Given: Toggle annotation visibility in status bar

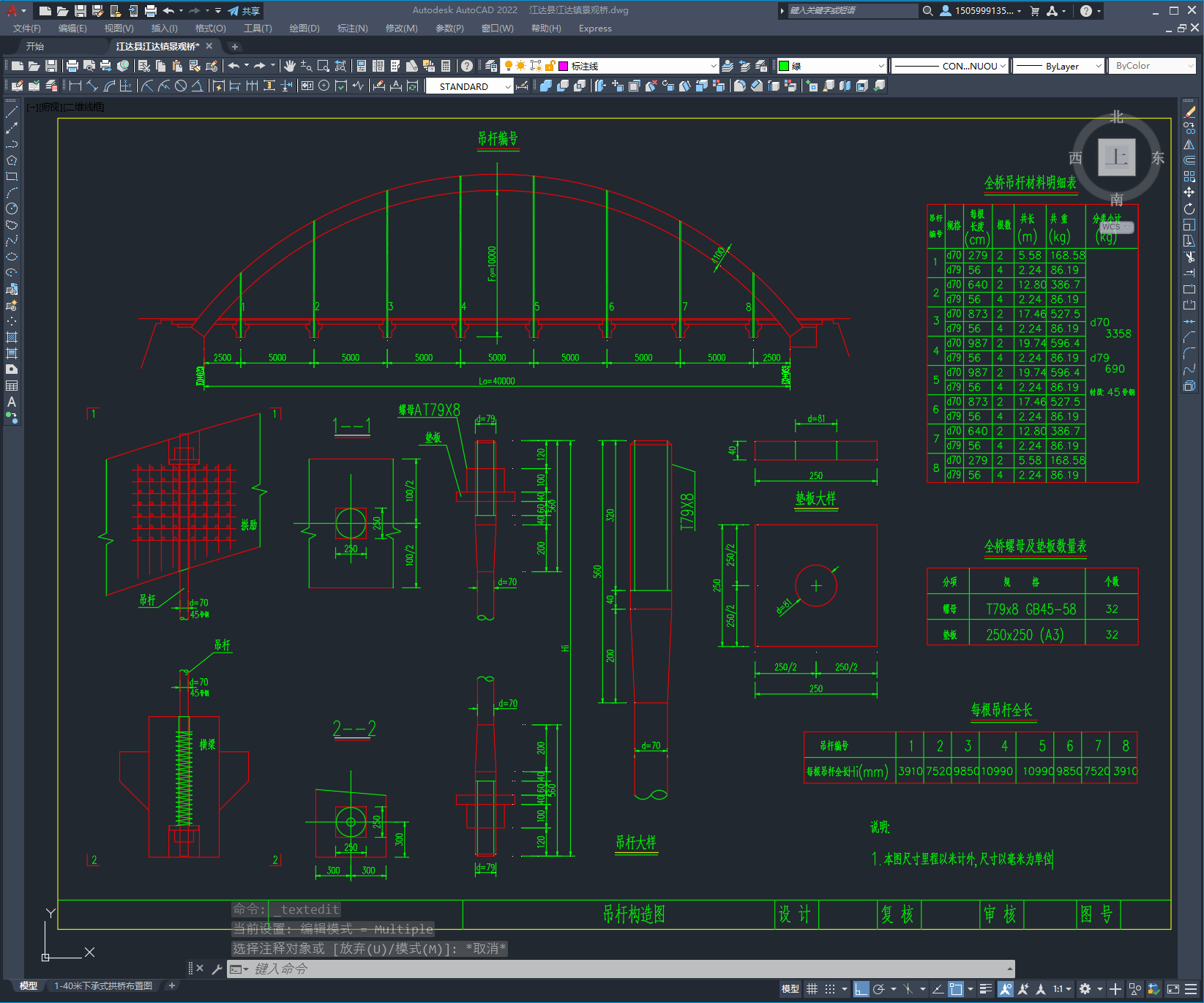Looking at the screenshot, I should [1005, 989].
